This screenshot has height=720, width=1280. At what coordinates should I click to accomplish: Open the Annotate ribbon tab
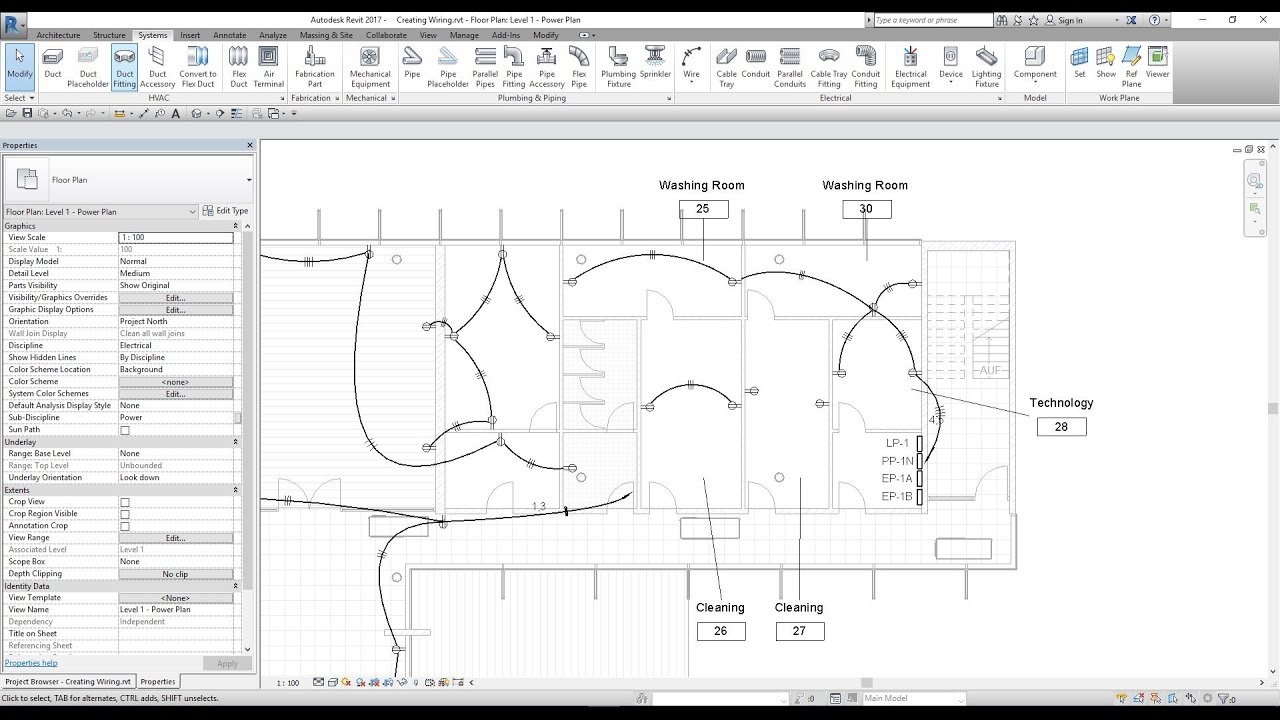[x=229, y=35]
